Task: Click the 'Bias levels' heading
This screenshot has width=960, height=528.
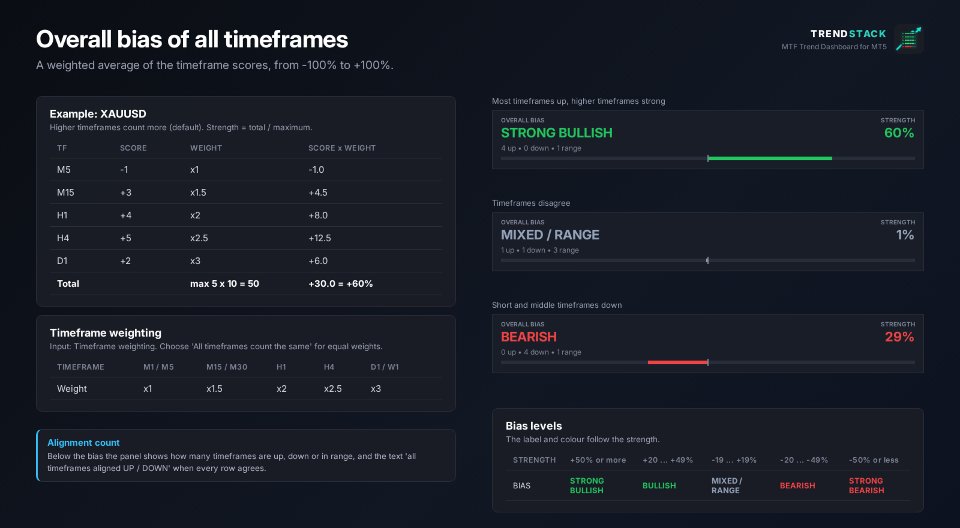Action: tap(534, 426)
